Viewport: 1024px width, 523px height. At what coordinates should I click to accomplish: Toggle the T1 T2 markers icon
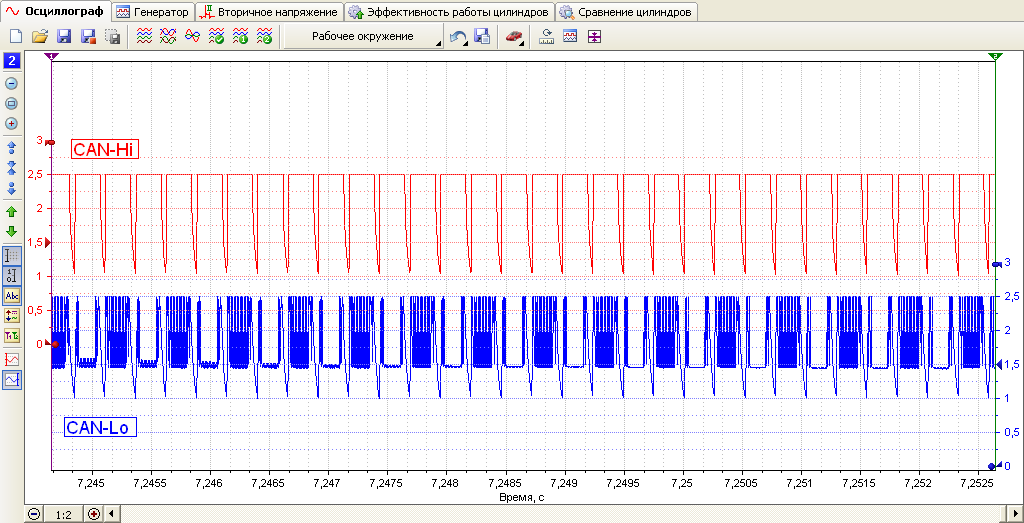tap(12, 336)
